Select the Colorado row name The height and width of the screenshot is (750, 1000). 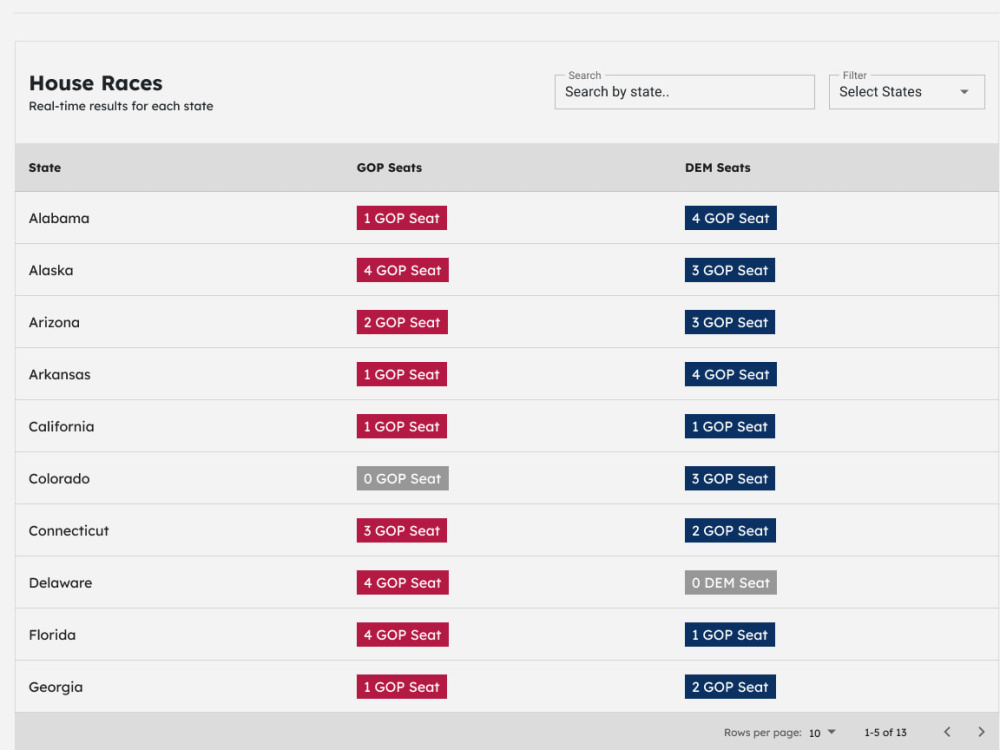[x=59, y=479]
